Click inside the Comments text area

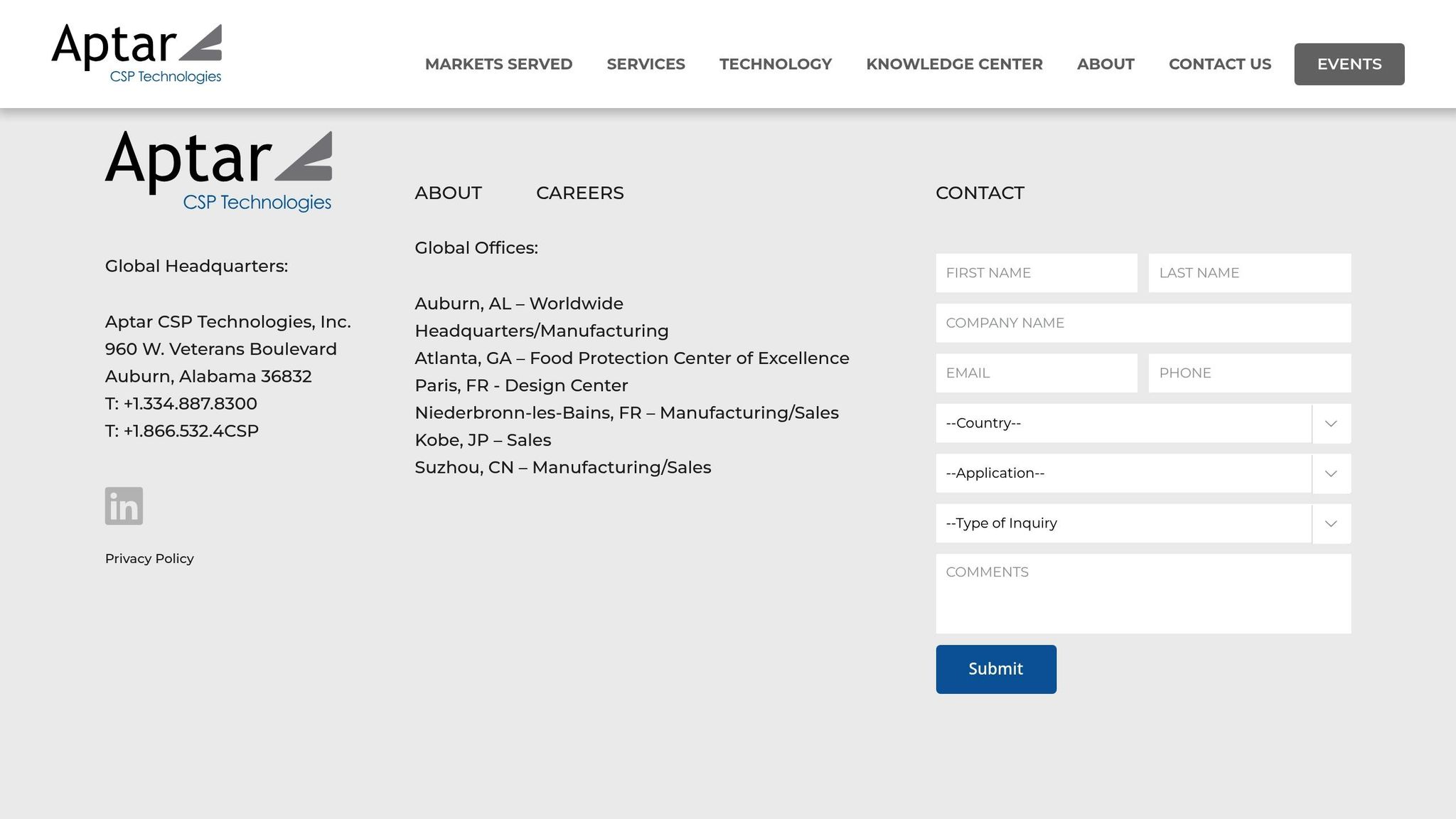pyautogui.click(x=1143, y=594)
